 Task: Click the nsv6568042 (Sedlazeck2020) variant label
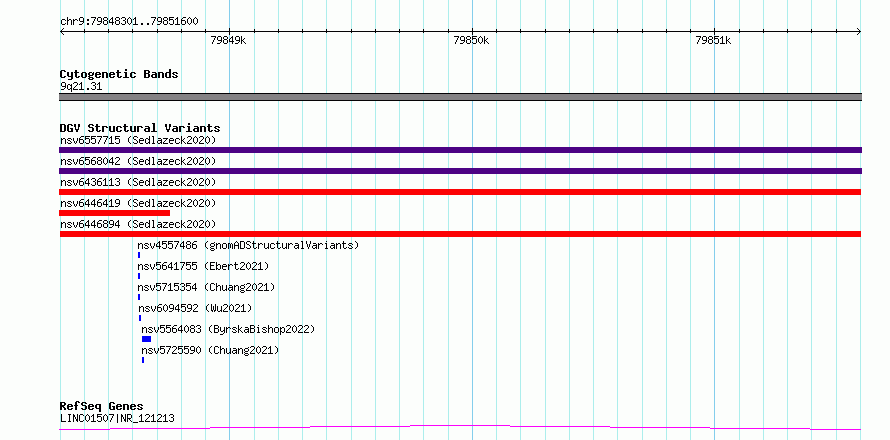[138, 161]
